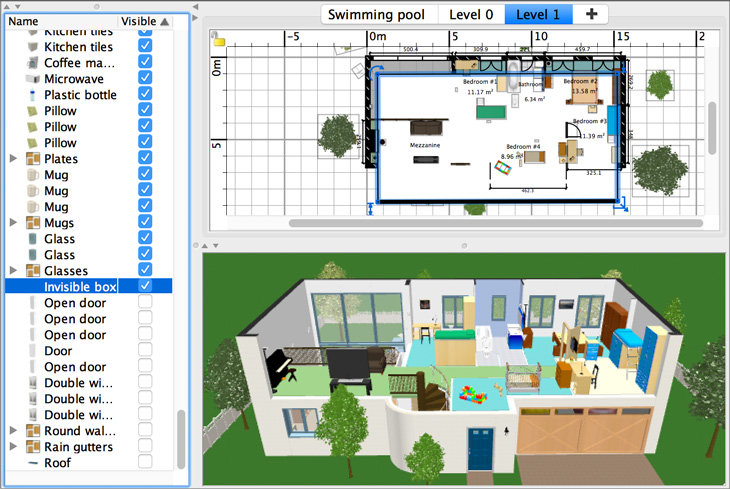Uncheck visibility of Invisible box
730x489 pixels.
click(x=145, y=287)
